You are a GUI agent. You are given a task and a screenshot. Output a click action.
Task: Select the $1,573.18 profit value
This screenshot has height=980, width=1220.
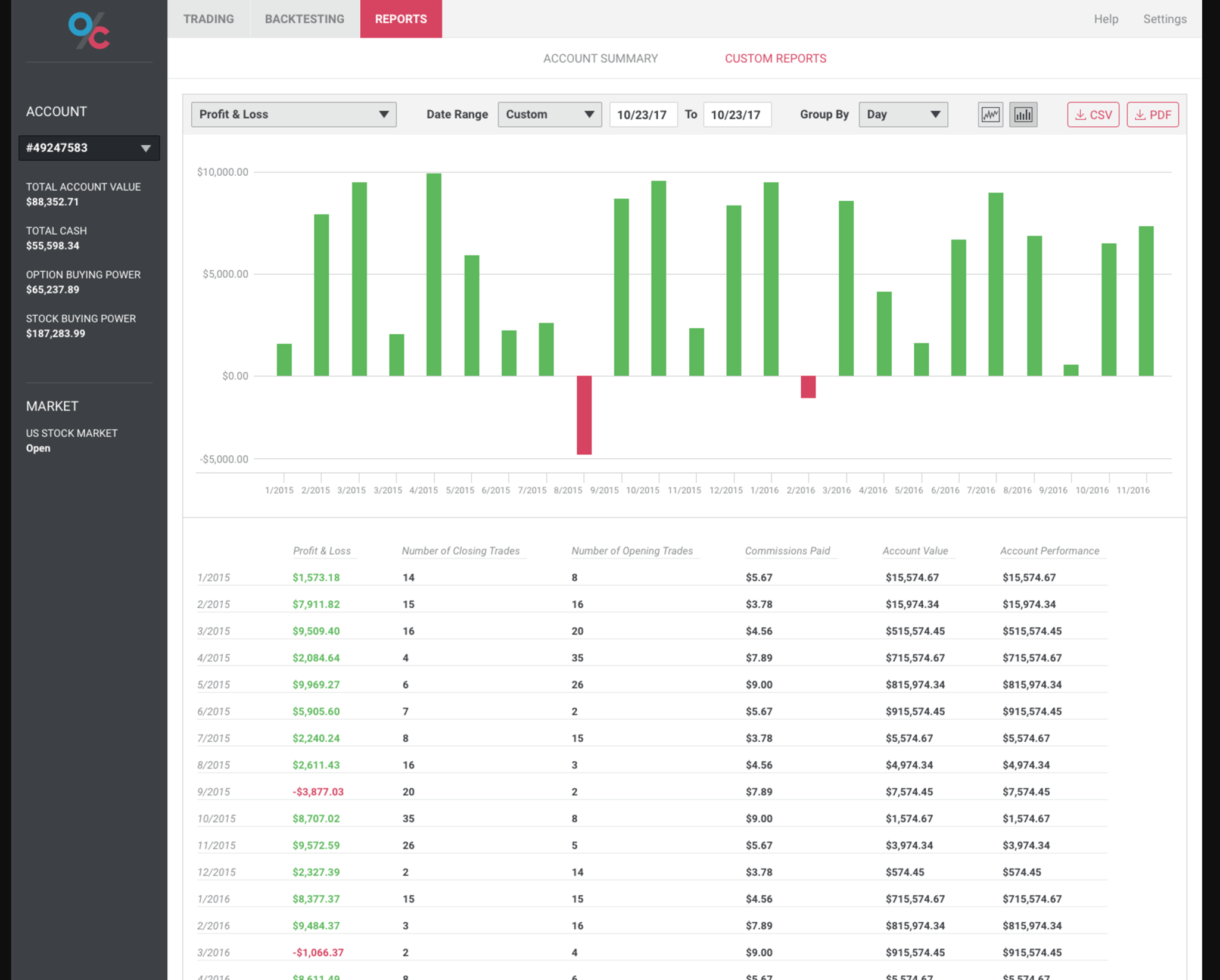click(x=316, y=577)
